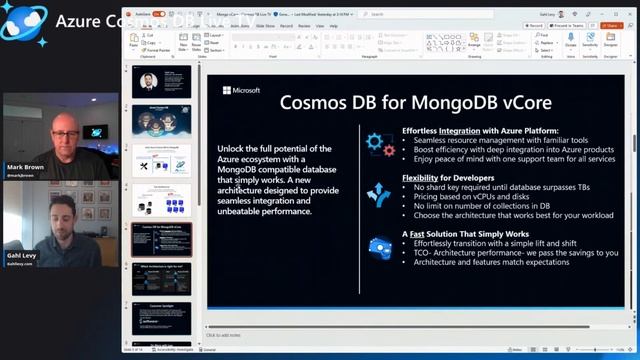Select slide 1 thumbnail with portrait photo

tap(161, 82)
